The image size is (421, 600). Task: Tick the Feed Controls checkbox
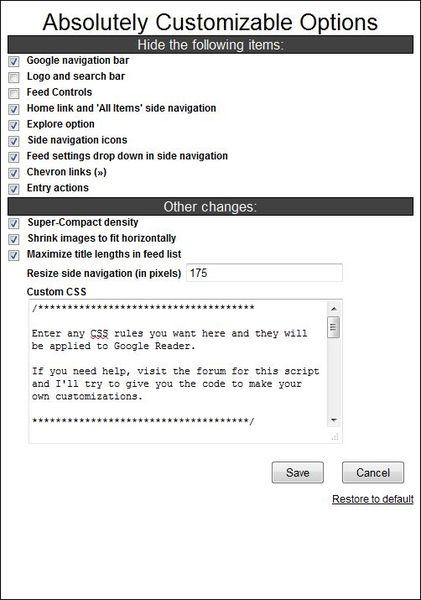tap(14, 93)
